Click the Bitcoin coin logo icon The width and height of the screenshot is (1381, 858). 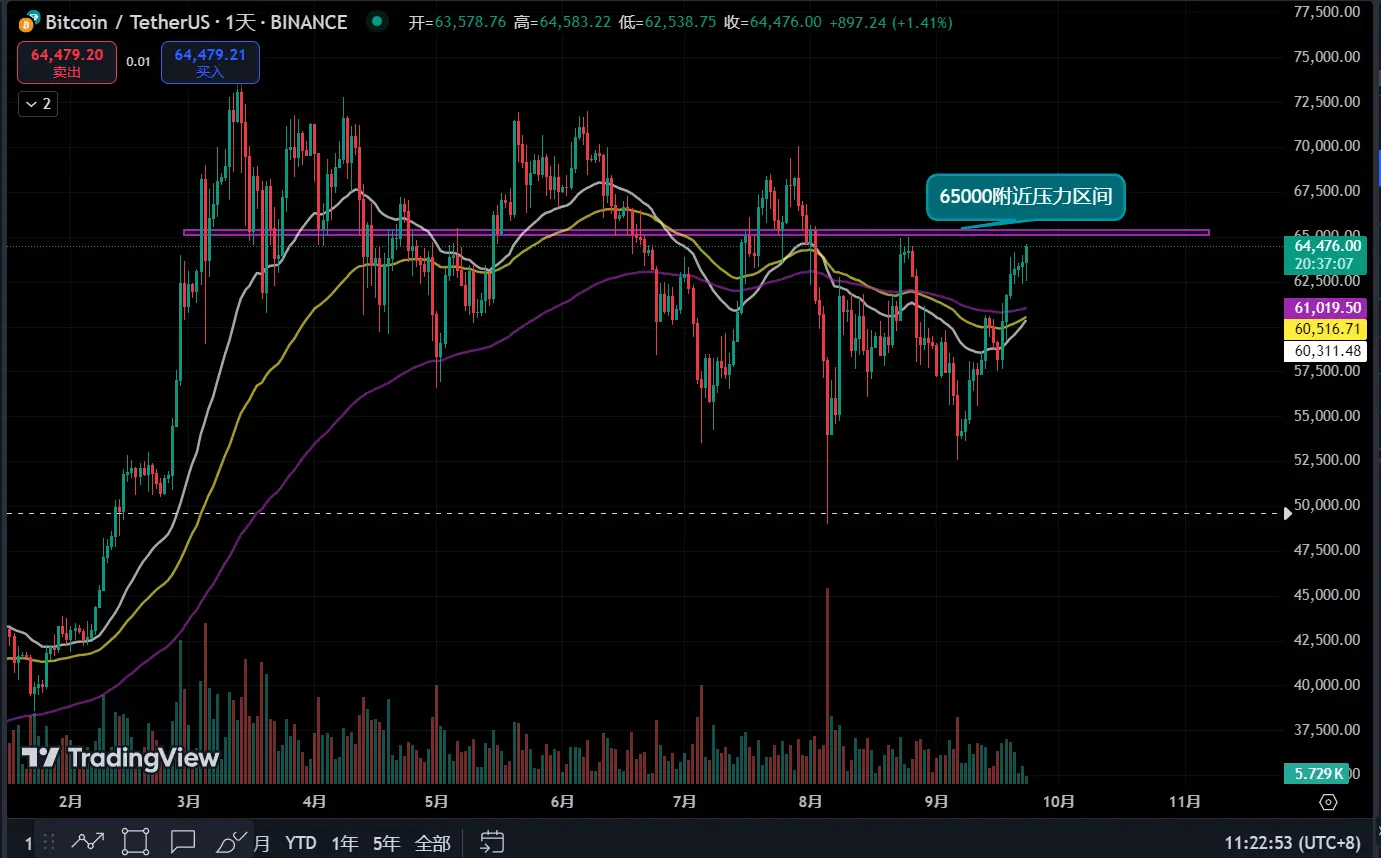tap(30, 22)
